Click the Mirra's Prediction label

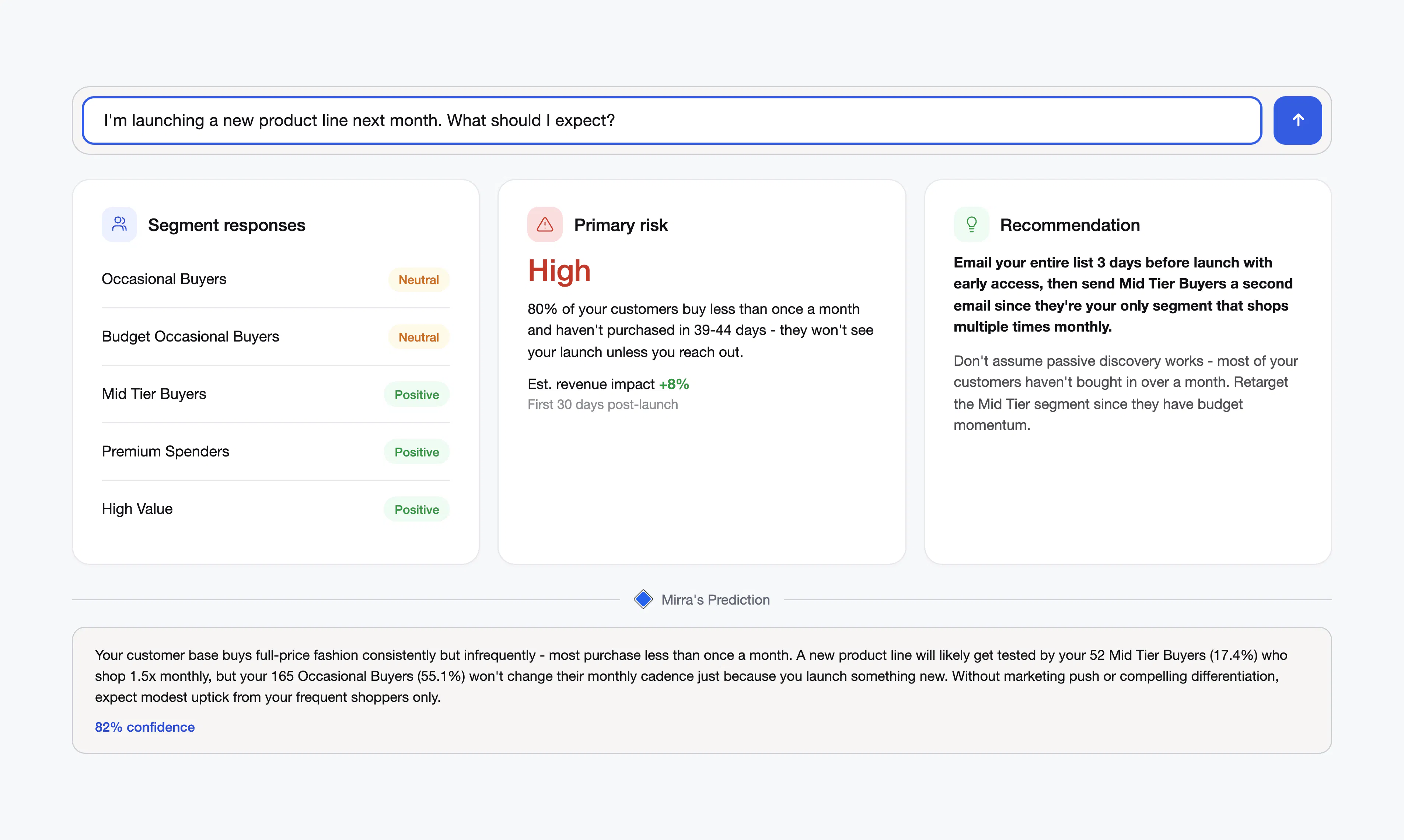pyautogui.click(x=716, y=599)
